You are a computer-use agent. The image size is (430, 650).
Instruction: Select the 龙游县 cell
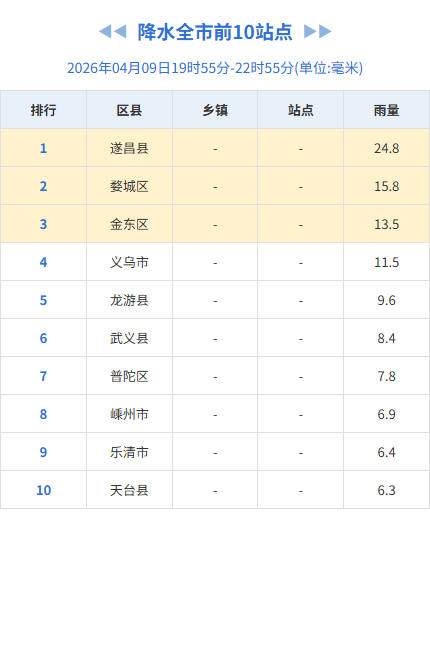click(129, 300)
